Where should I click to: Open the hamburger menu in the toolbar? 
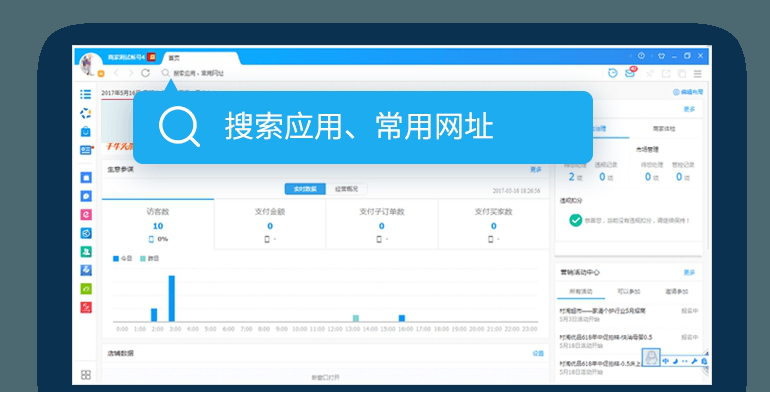[x=697, y=73]
